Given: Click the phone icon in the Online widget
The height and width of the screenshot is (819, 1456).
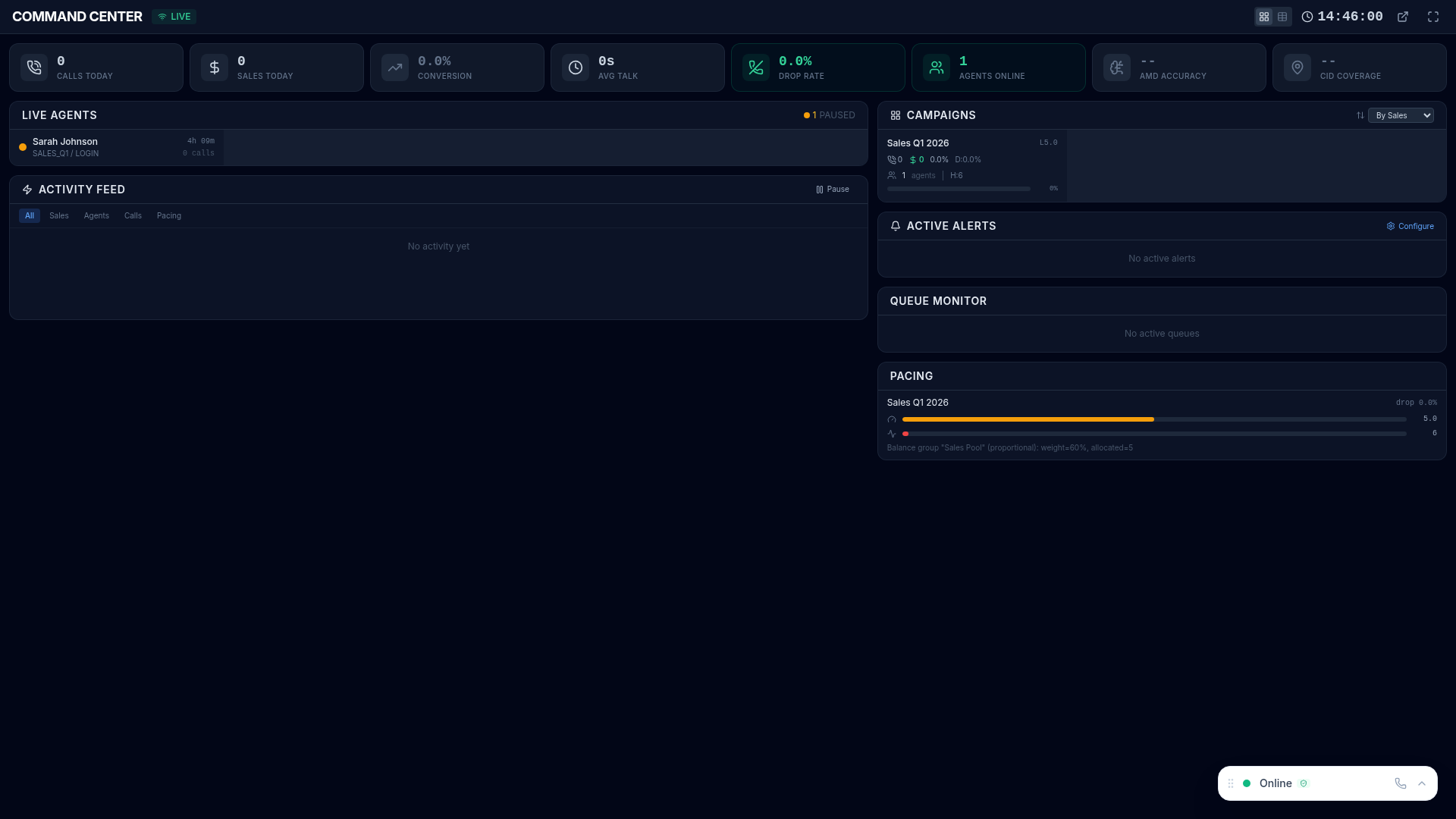Looking at the screenshot, I should [1399, 783].
